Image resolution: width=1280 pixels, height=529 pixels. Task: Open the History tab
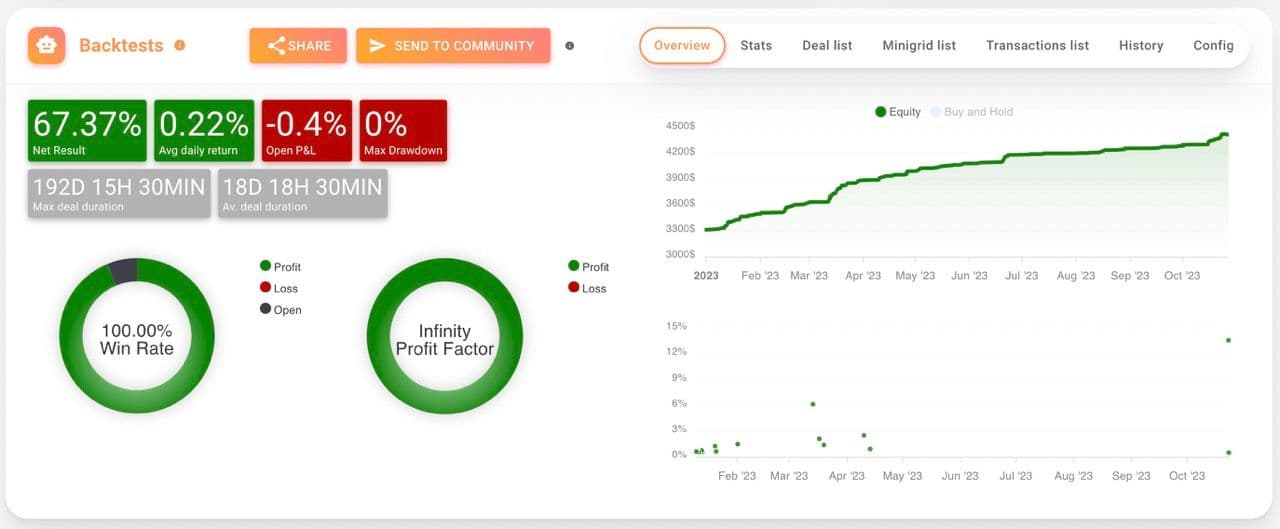pyautogui.click(x=1141, y=45)
